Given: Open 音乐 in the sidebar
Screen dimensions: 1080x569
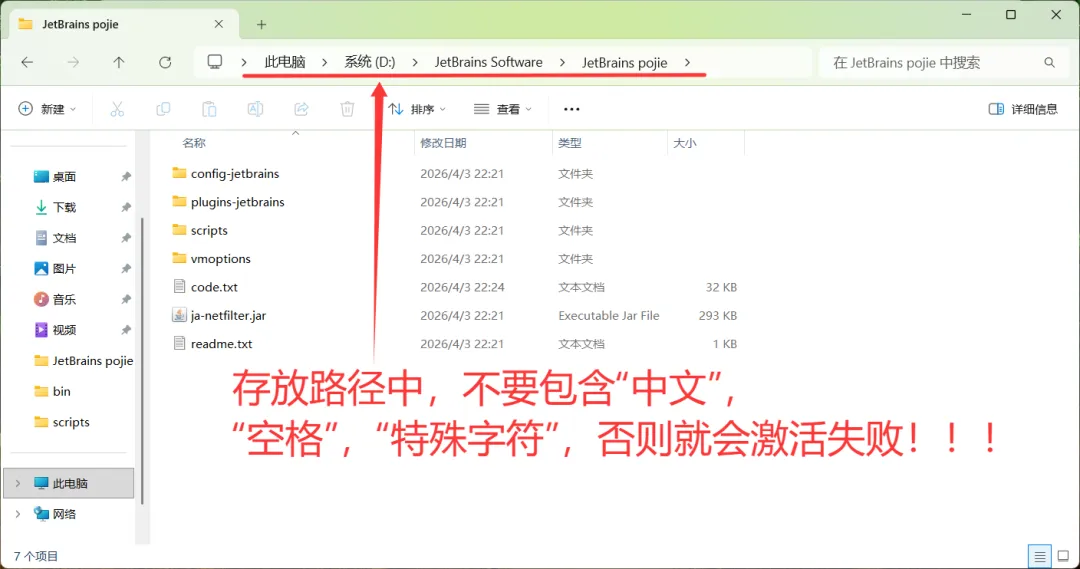Looking at the screenshot, I should pos(55,299).
